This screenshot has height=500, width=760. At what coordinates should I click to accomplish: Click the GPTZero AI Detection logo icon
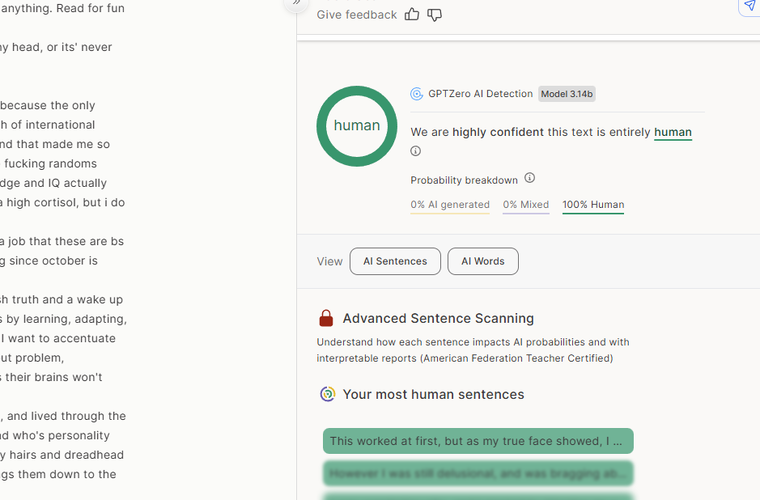click(417, 94)
